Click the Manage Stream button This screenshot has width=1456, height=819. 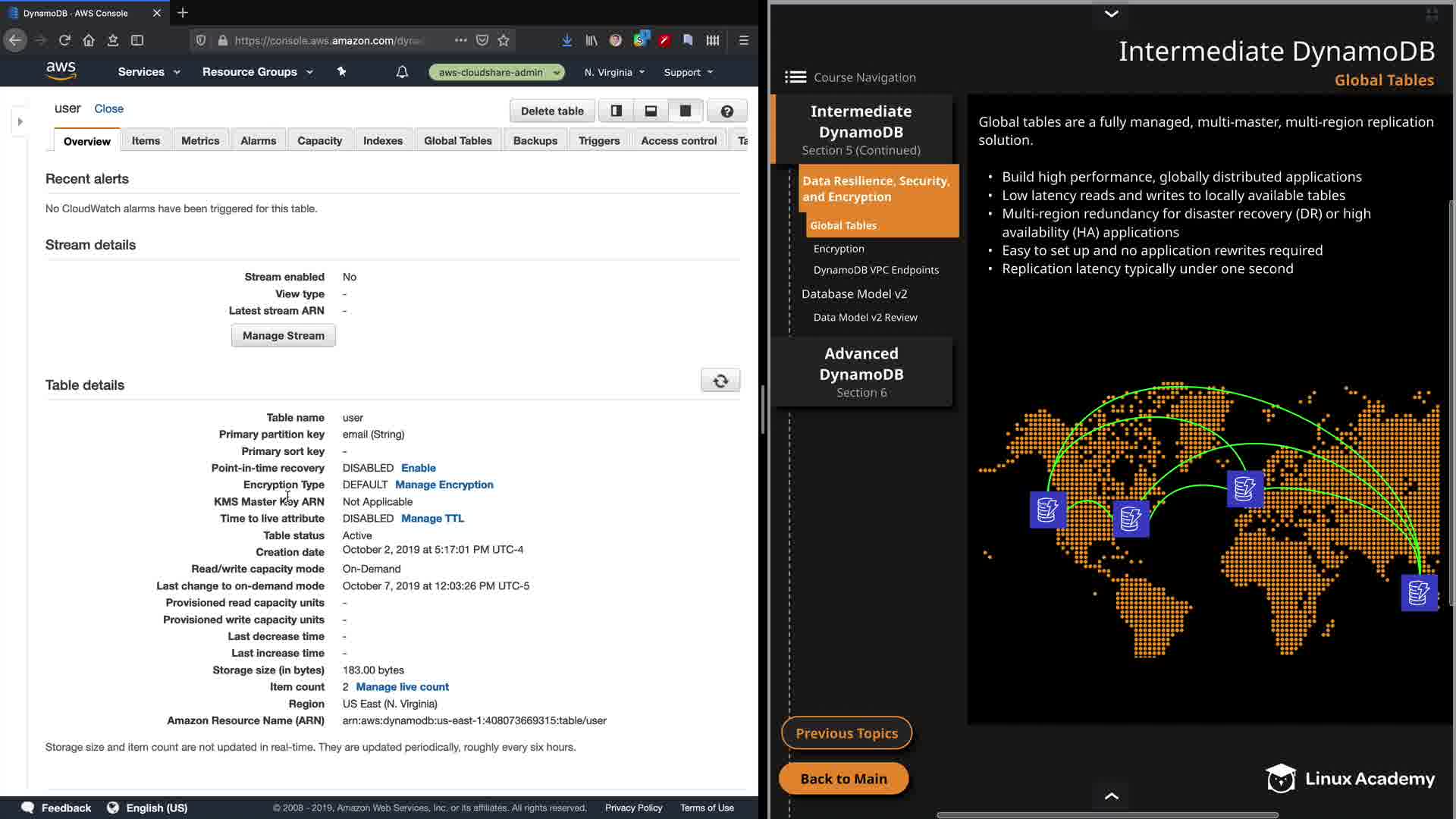[x=283, y=336]
